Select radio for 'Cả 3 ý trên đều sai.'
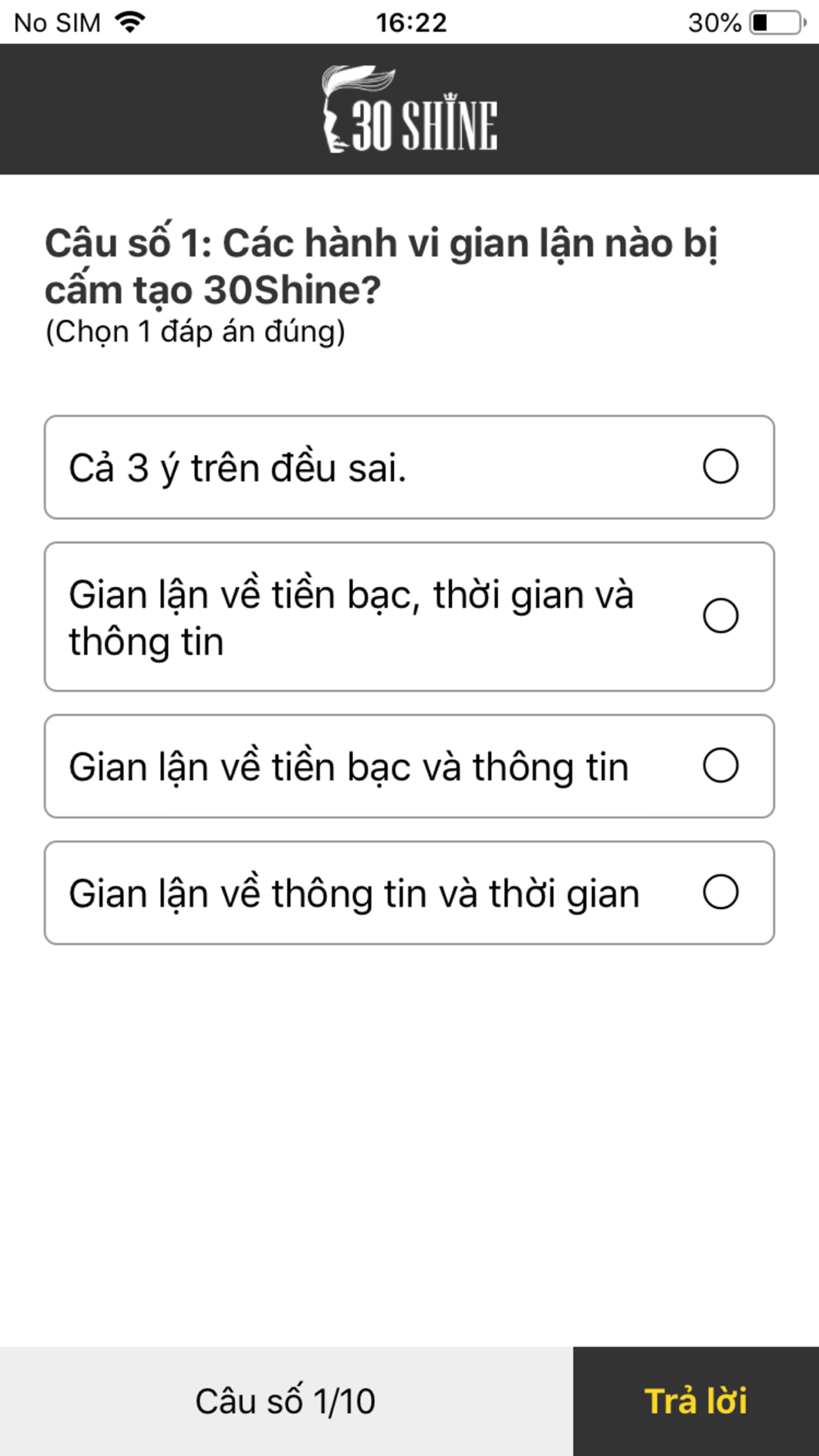Image resolution: width=819 pixels, height=1456 pixels. click(x=721, y=467)
